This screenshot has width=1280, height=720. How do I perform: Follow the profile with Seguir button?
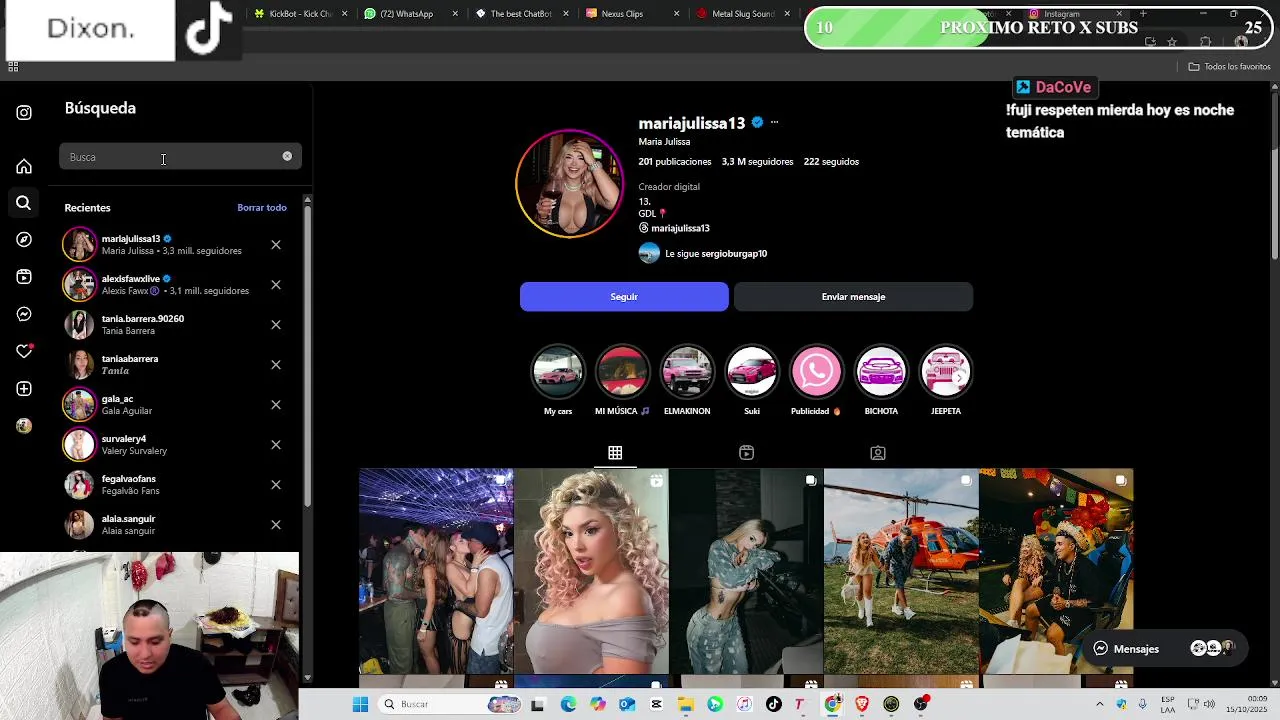click(624, 297)
